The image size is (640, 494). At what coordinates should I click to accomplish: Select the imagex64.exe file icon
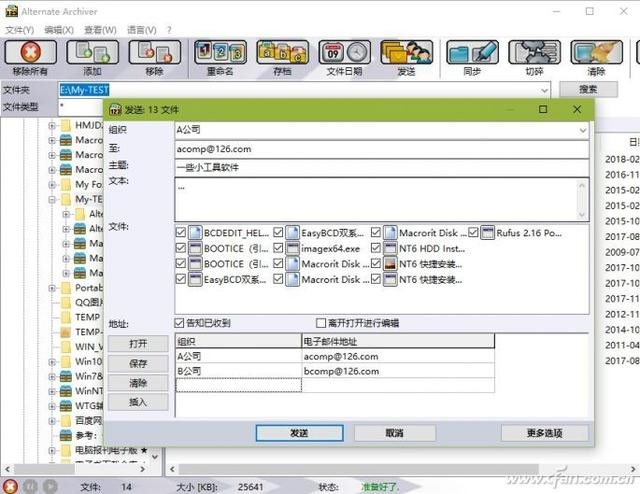click(292, 248)
